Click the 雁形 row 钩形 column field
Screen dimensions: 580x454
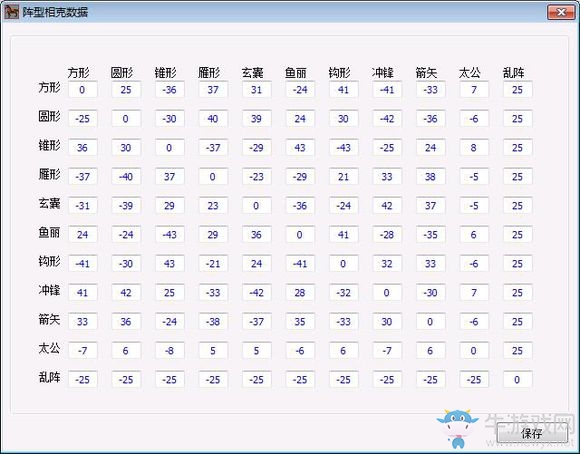tap(344, 176)
